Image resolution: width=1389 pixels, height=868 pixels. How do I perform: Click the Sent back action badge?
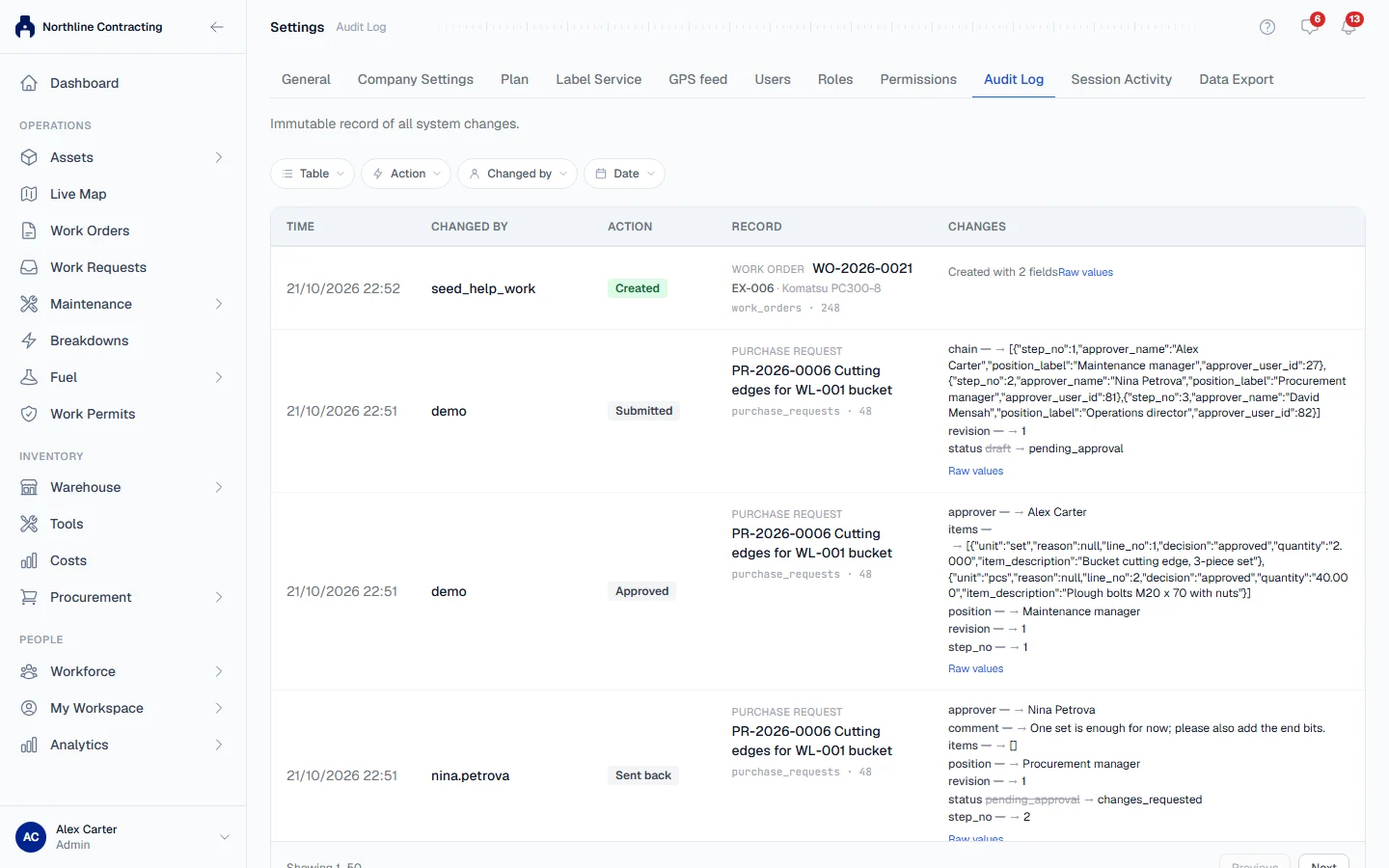coord(643,775)
